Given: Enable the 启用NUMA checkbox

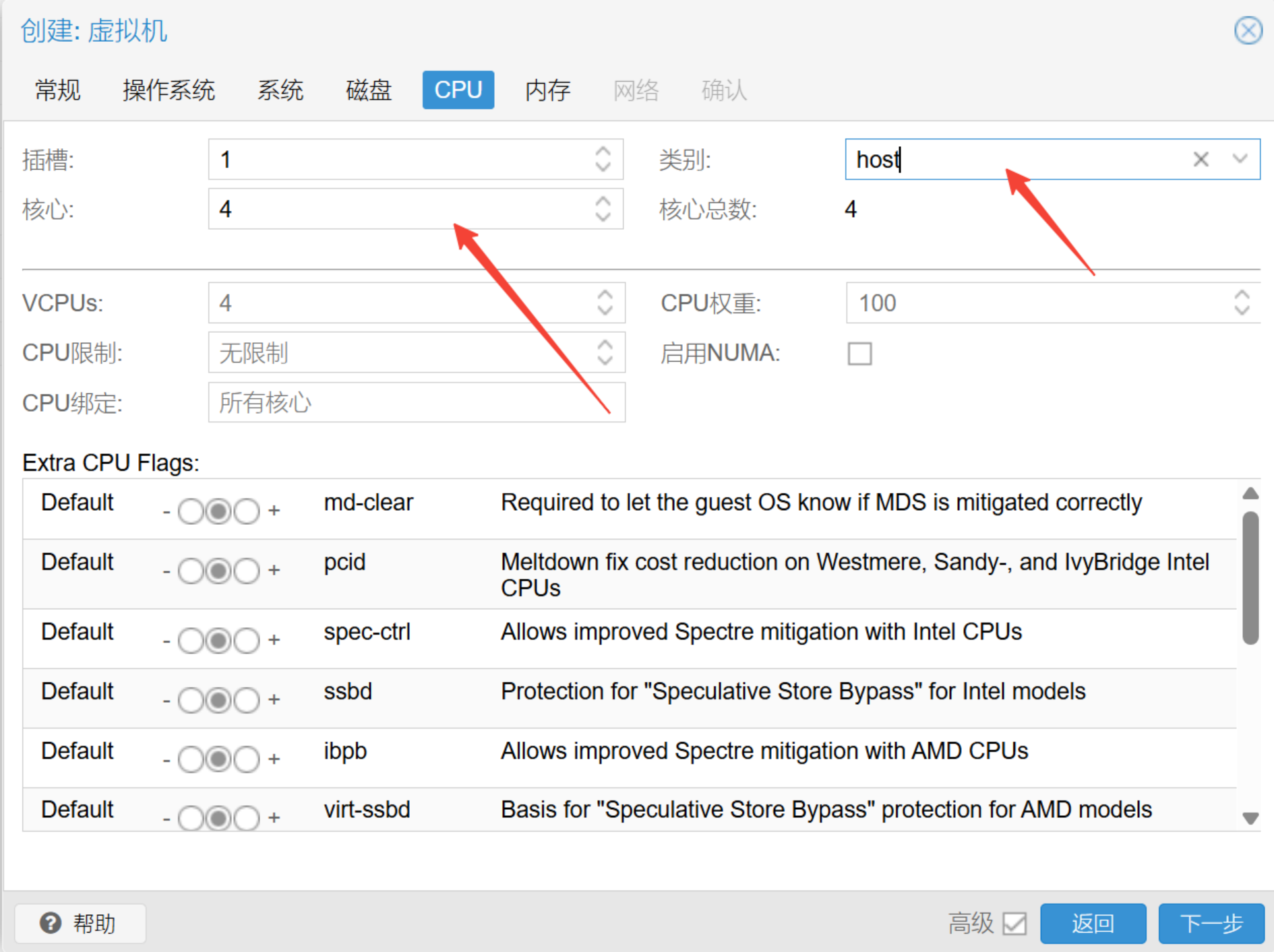Looking at the screenshot, I should 859,353.
